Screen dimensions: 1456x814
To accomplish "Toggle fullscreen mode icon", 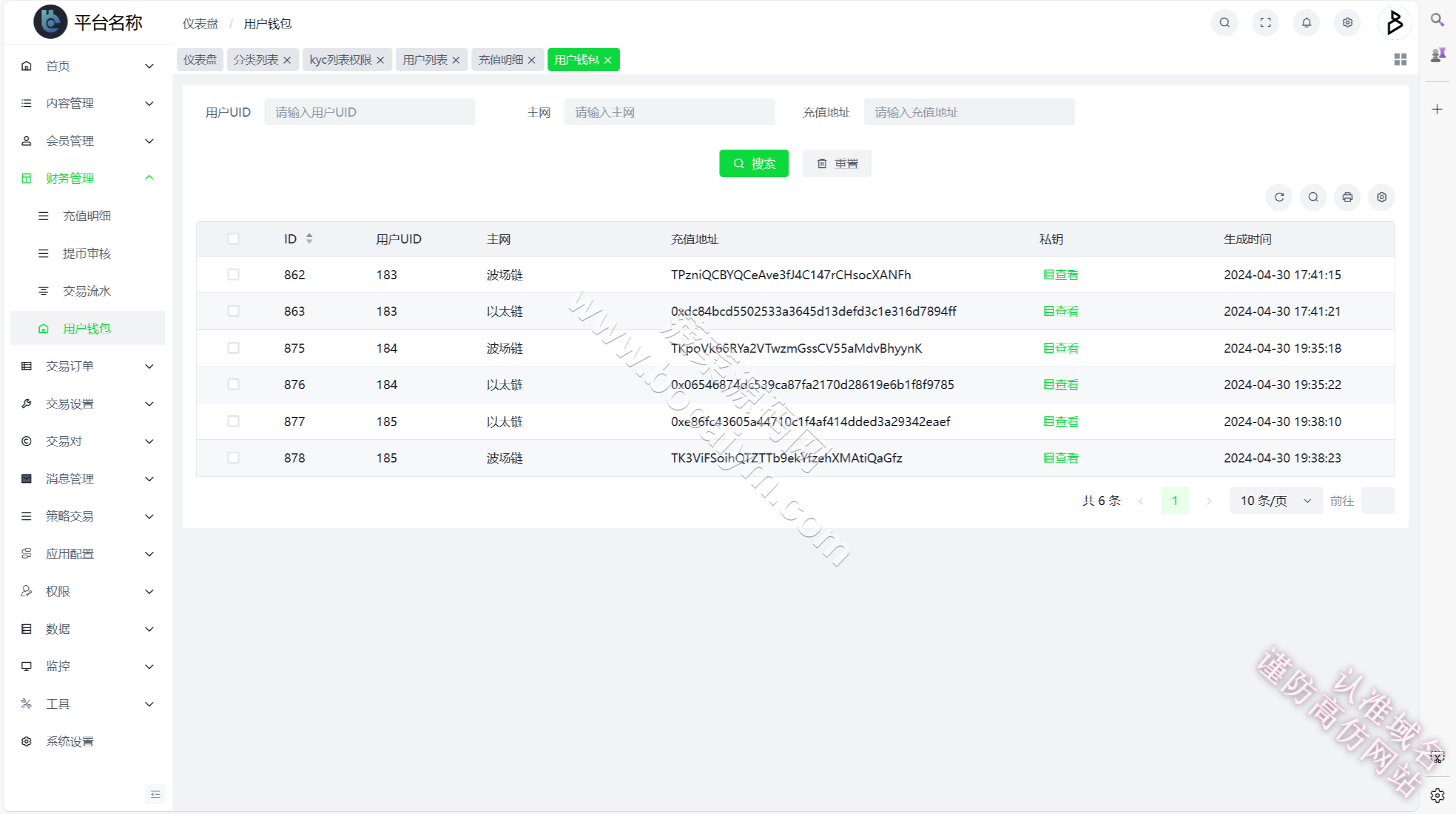I will (1265, 23).
